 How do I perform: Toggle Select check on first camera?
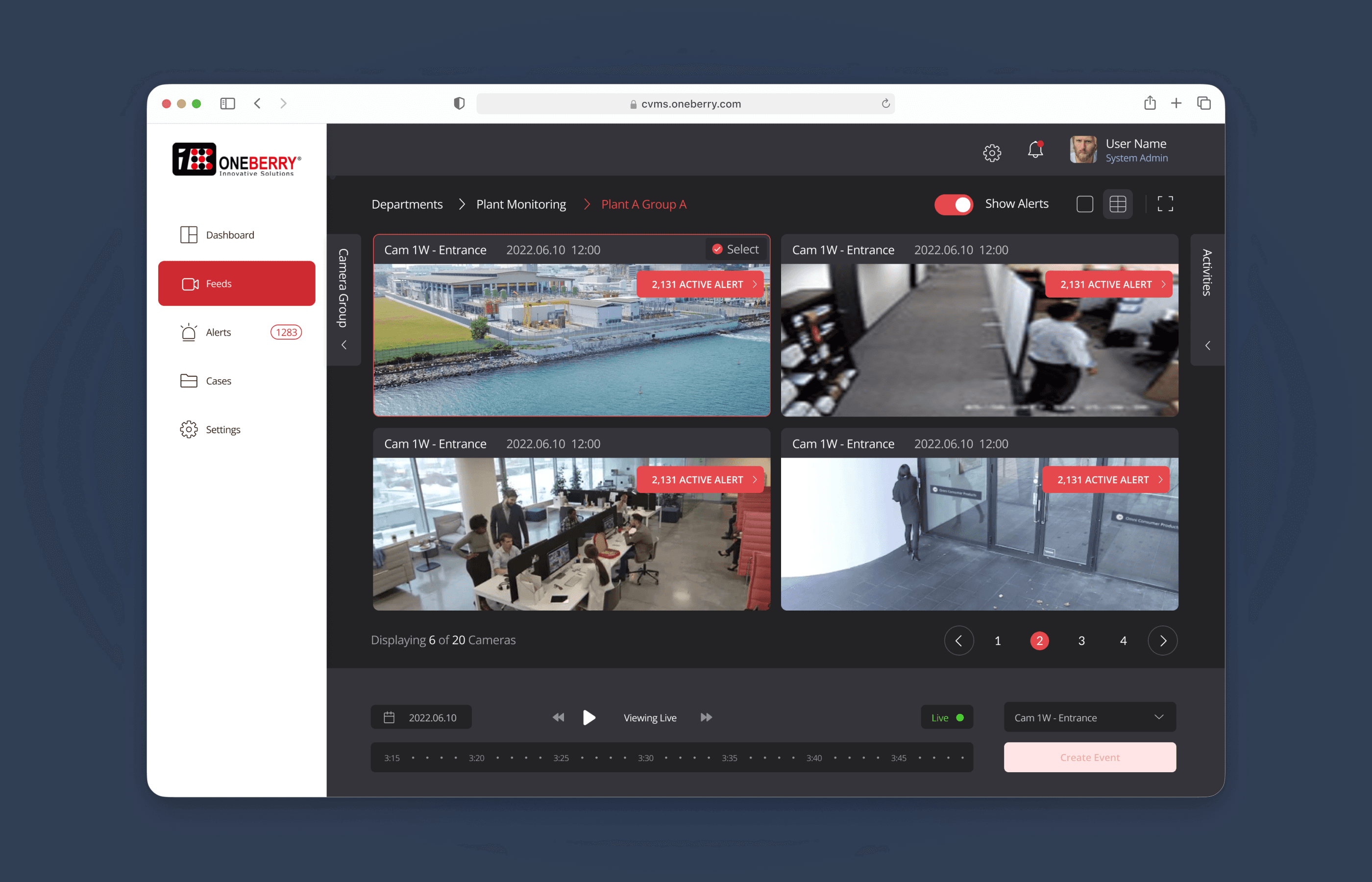(x=736, y=249)
